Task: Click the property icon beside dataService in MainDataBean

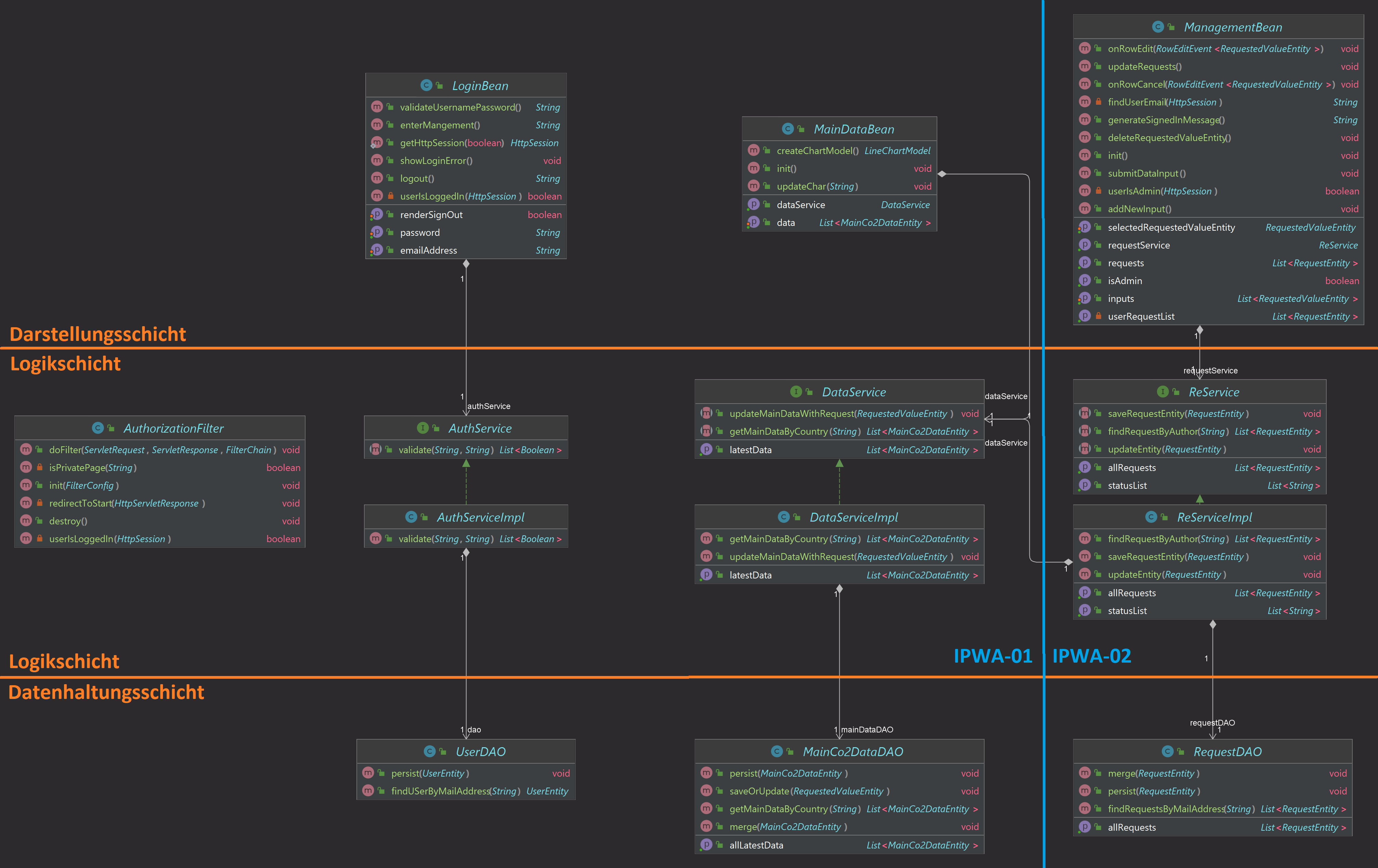Action: coord(754,204)
